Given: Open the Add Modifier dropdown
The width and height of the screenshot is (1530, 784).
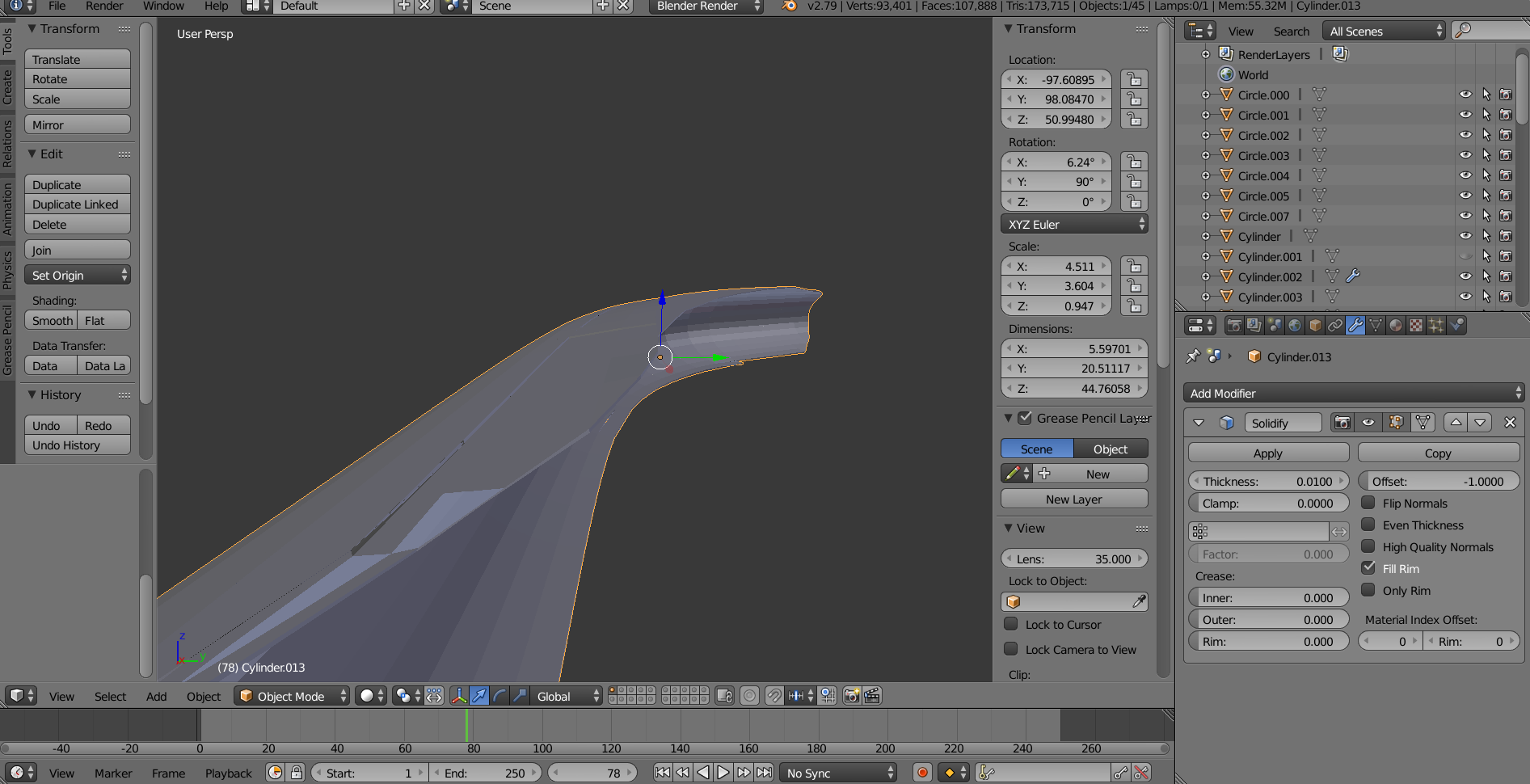Looking at the screenshot, I should [x=1354, y=393].
